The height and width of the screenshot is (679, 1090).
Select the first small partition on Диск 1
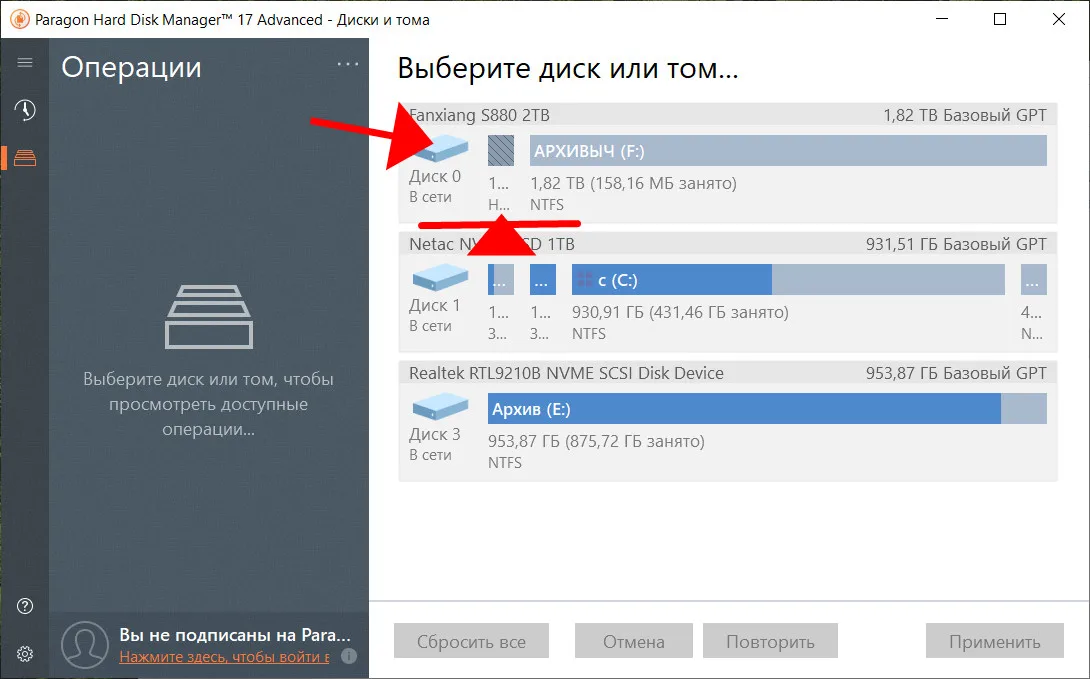(501, 279)
